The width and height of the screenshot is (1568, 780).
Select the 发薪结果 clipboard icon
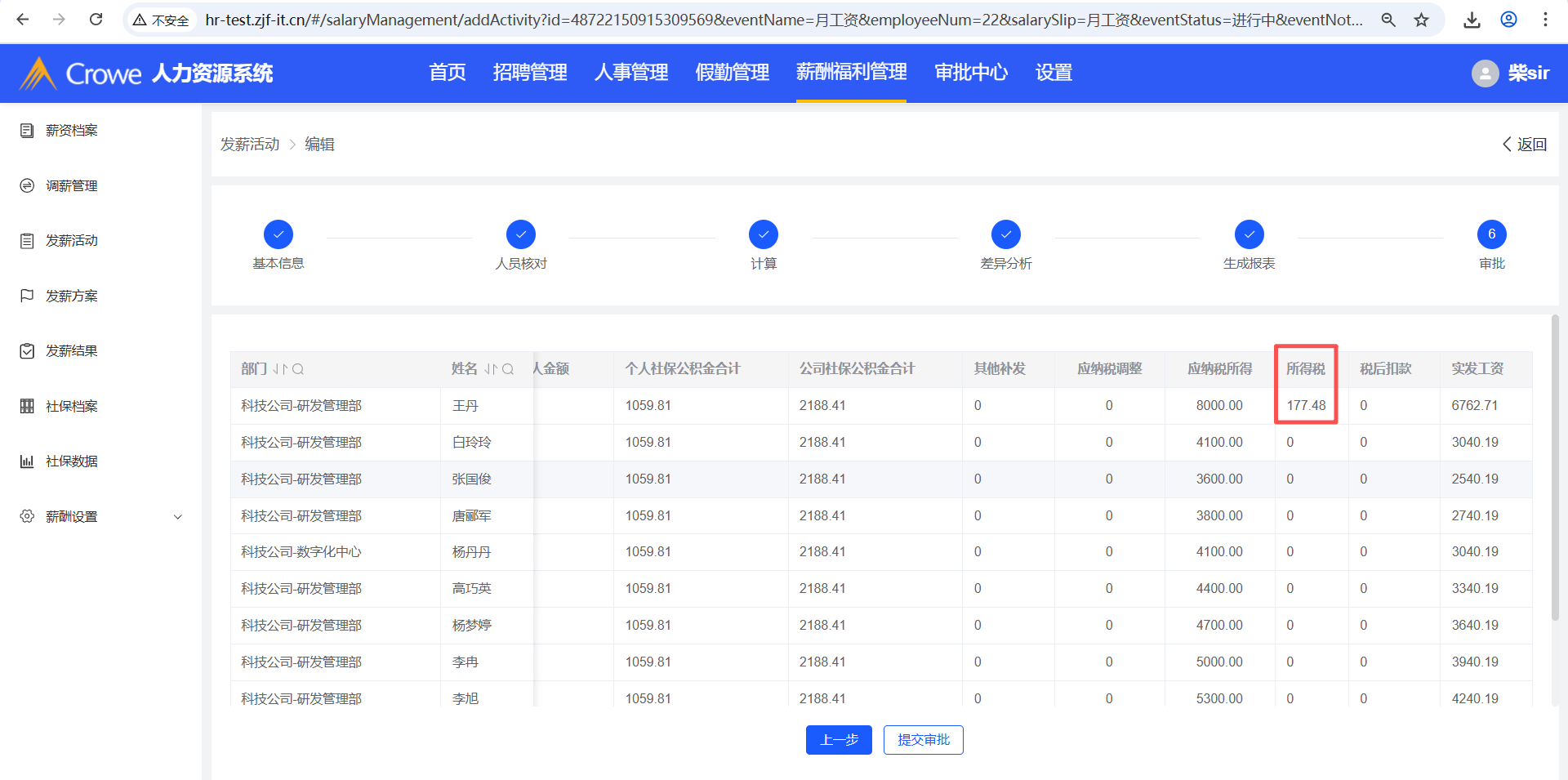pos(27,351)
